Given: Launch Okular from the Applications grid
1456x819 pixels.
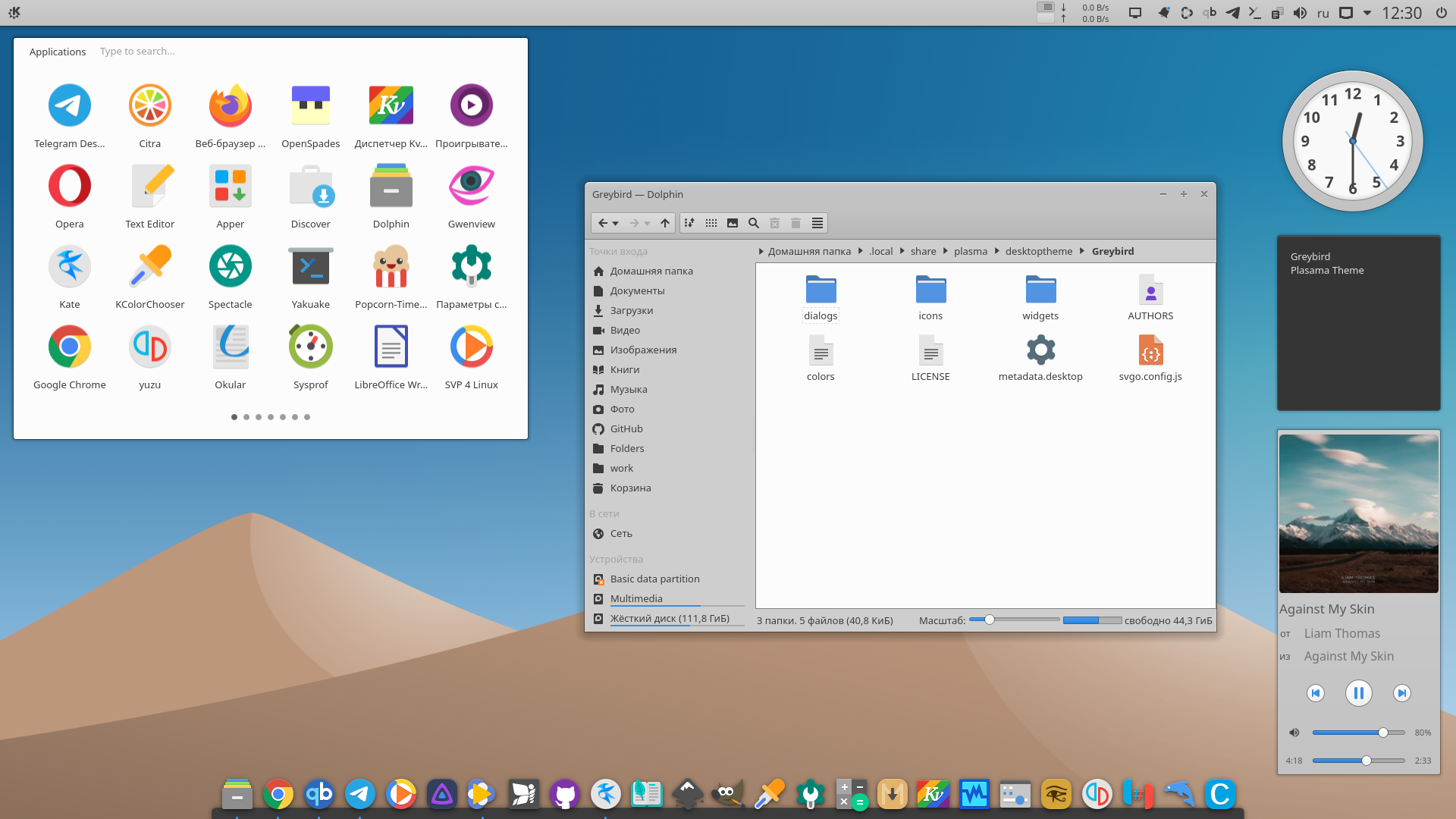Looking at the screenshot, I should click(x=231, y=358).
